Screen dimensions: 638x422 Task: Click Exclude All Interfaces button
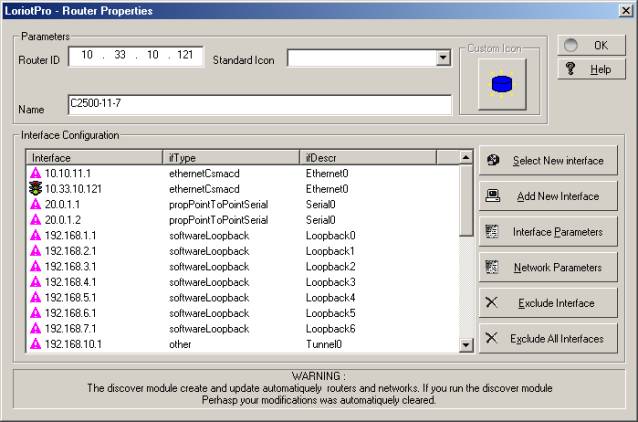[547, 339]
